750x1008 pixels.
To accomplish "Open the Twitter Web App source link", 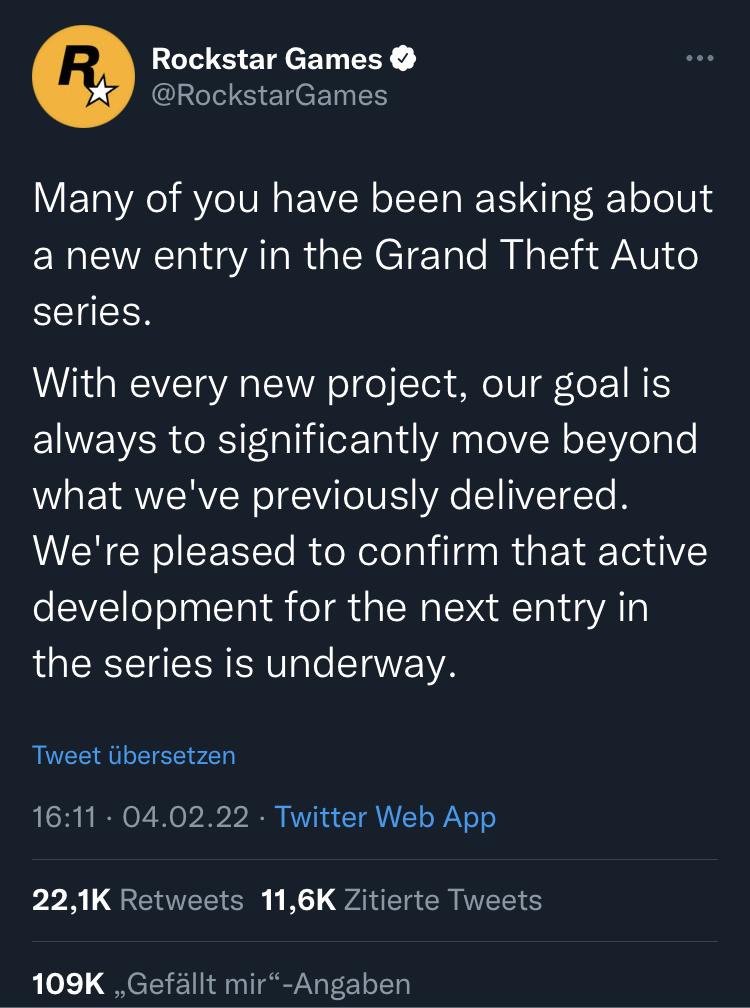I will coord(385,817).
